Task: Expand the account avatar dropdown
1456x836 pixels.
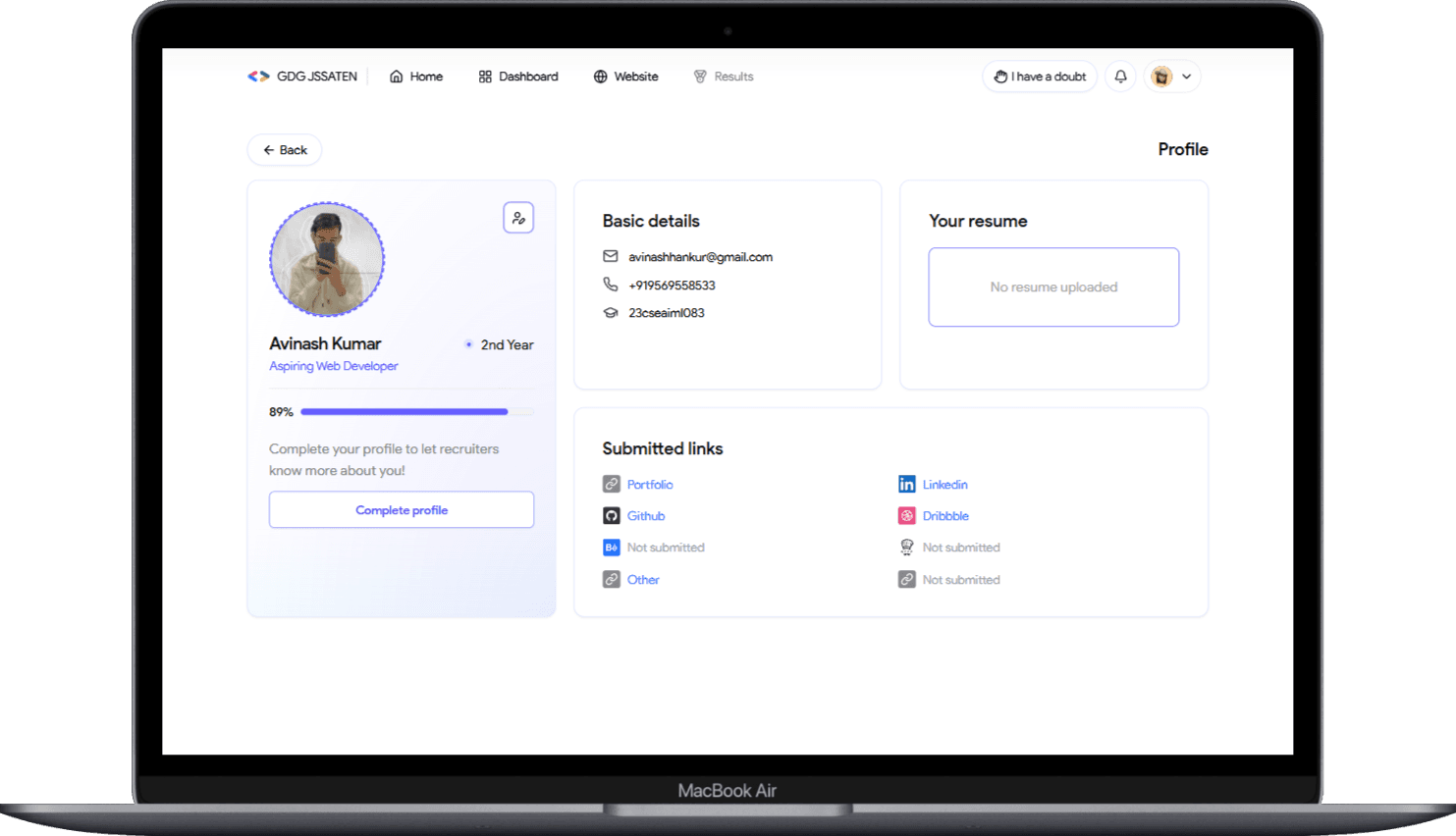Action: click(x=1172, y=76)
